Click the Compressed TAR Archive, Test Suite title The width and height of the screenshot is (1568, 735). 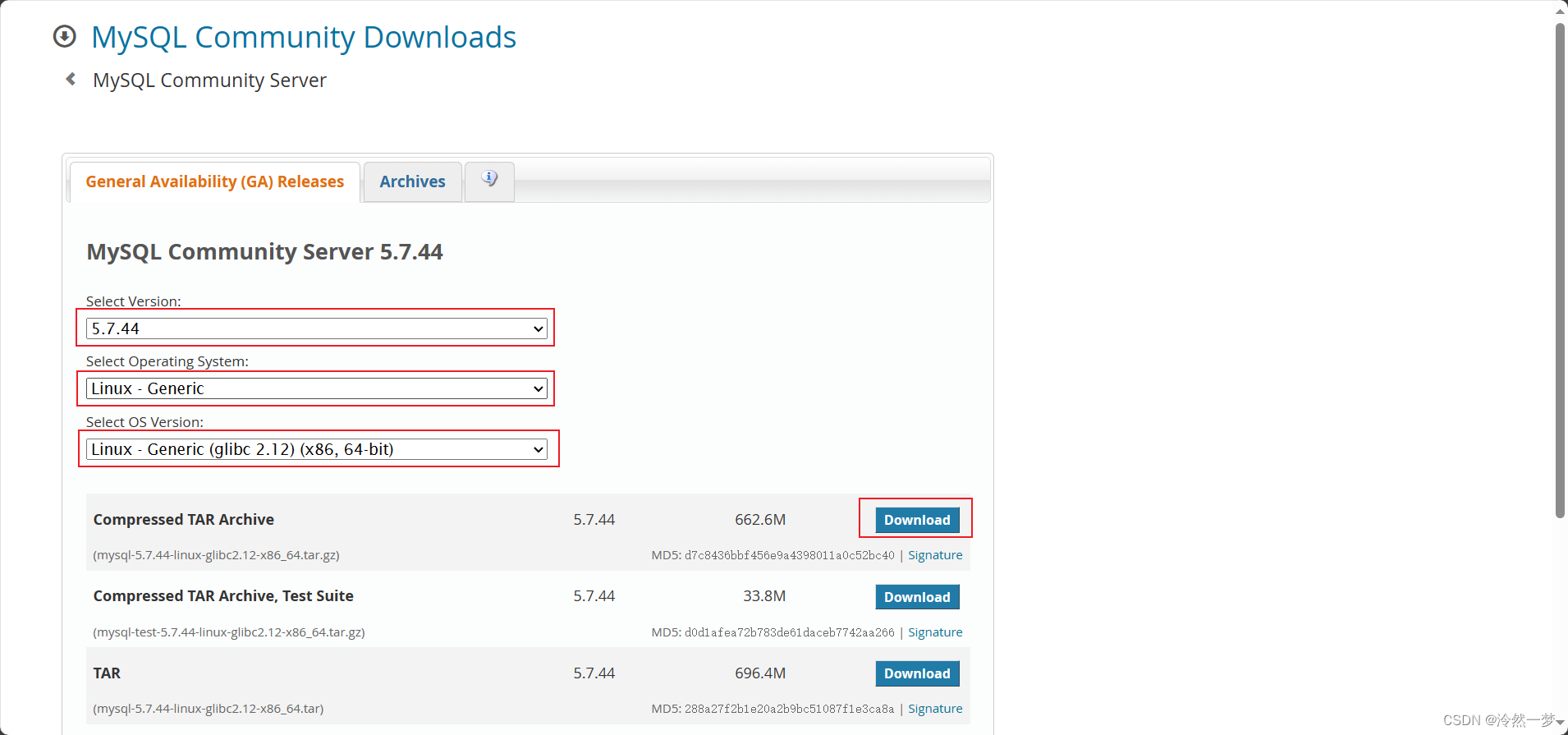[223, 596]
